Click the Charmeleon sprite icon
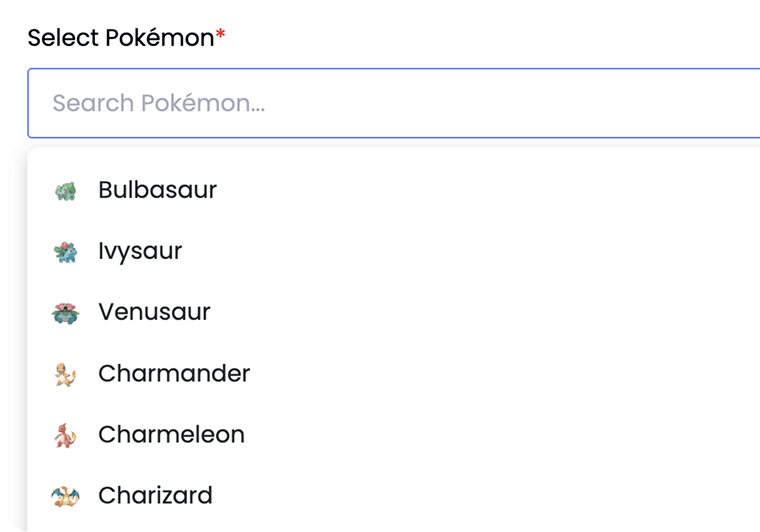The image size is (760, 532). 65,435
